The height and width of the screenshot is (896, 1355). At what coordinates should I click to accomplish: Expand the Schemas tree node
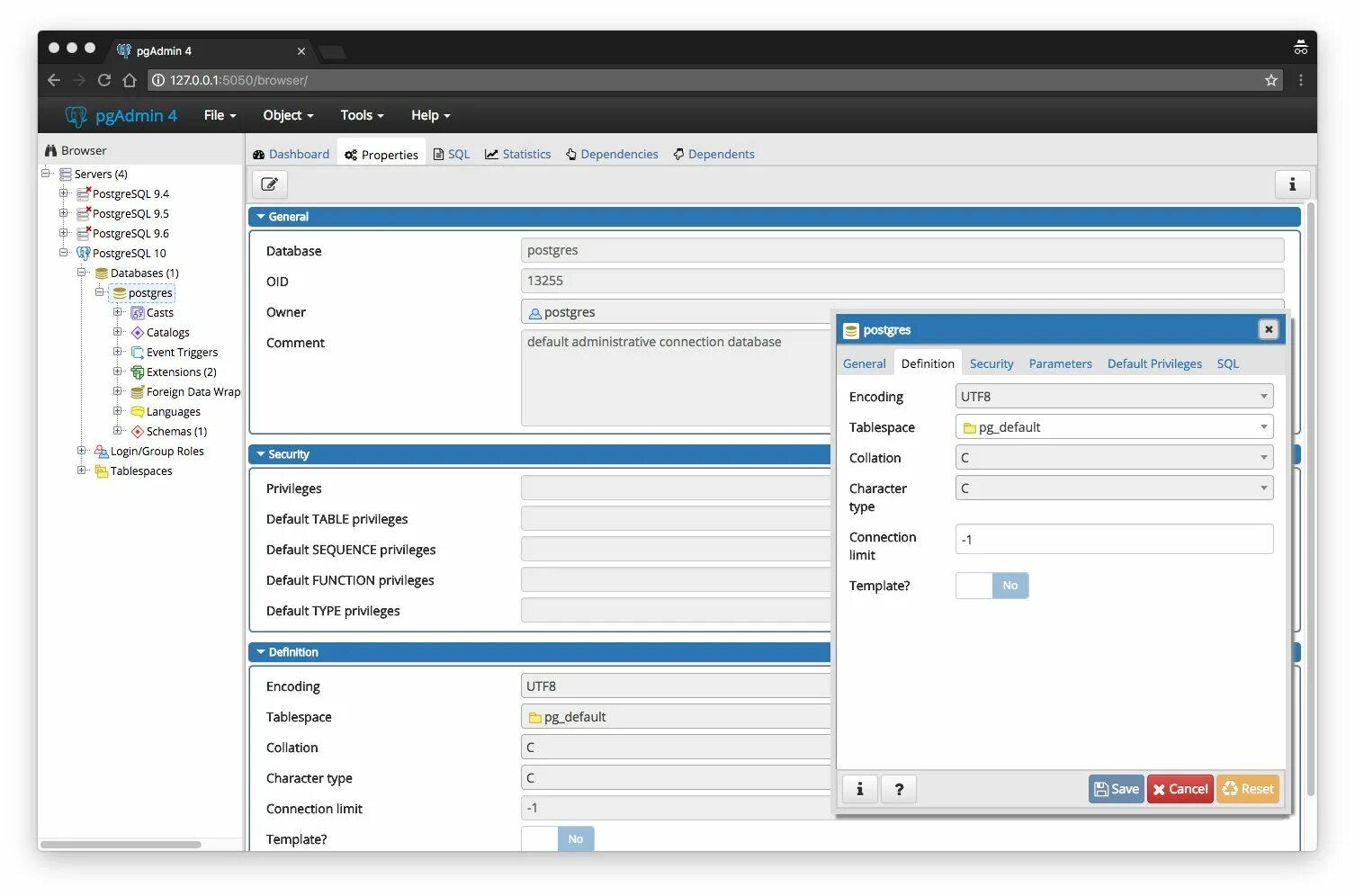(118, 430)
